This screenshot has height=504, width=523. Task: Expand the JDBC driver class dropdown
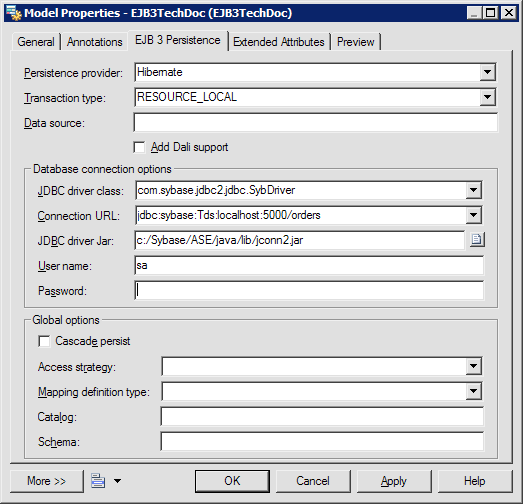(x=473, y=190)
